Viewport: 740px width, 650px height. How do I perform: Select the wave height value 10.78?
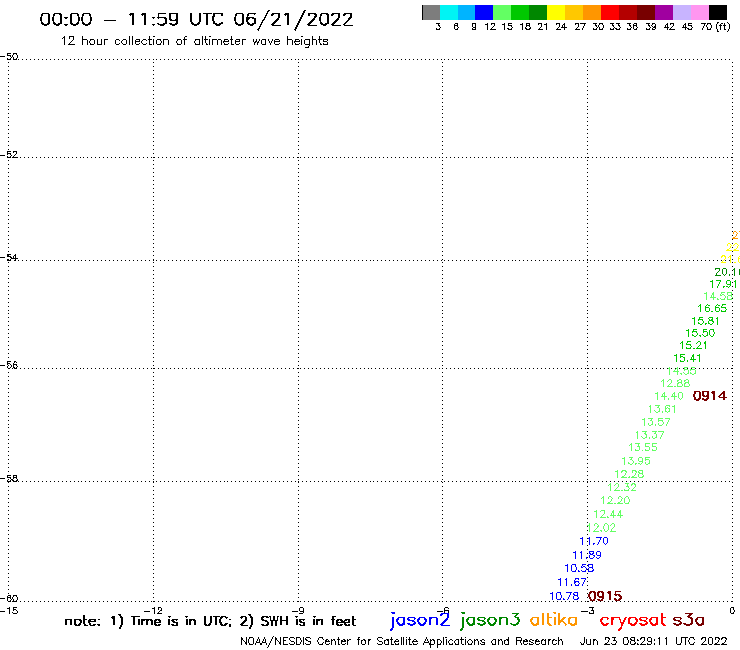pyautogui.click(x=564, y=596)
